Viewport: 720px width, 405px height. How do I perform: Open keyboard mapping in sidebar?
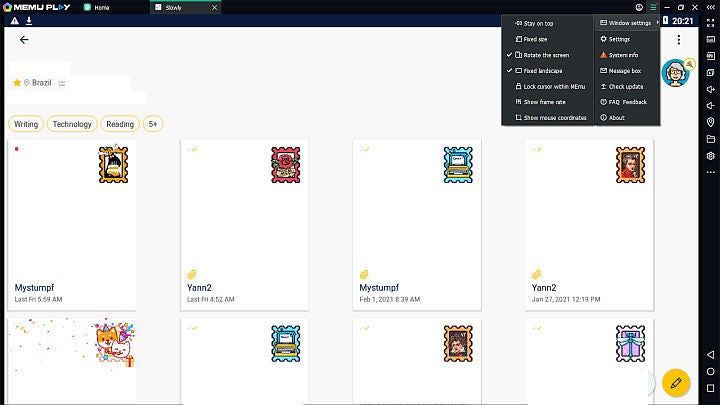tap(711, 39)
